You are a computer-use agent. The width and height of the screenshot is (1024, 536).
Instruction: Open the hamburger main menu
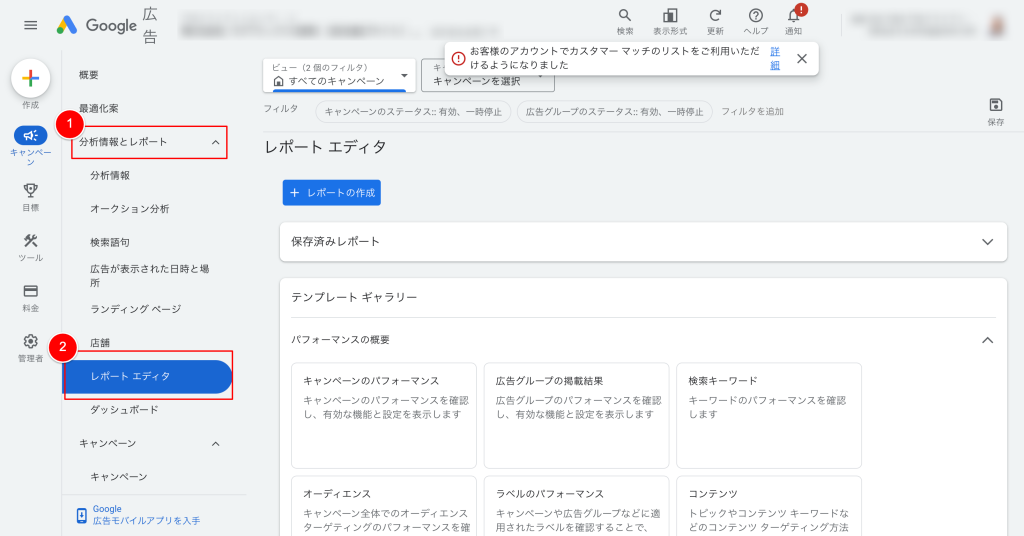click(30, 25)
